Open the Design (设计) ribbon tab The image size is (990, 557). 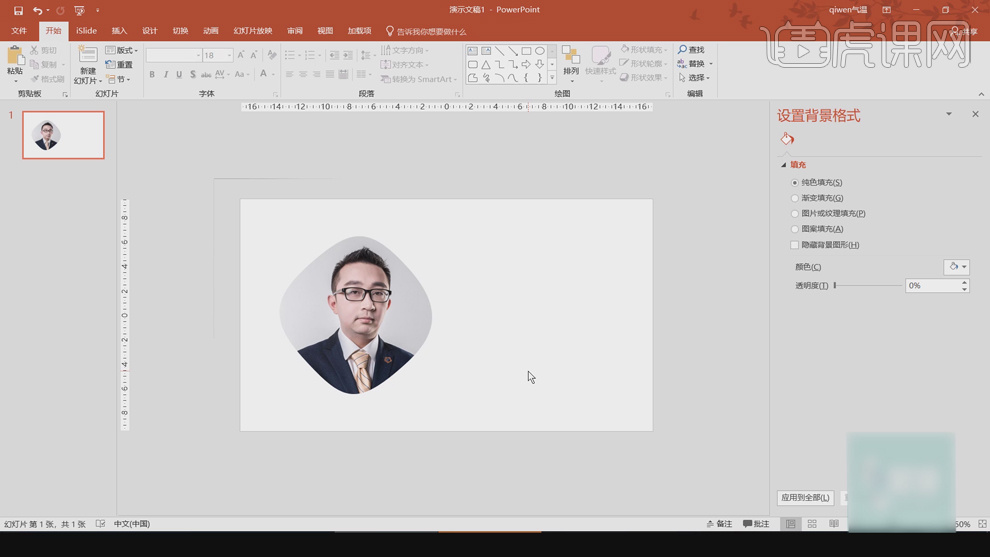(x=149, y=31)
